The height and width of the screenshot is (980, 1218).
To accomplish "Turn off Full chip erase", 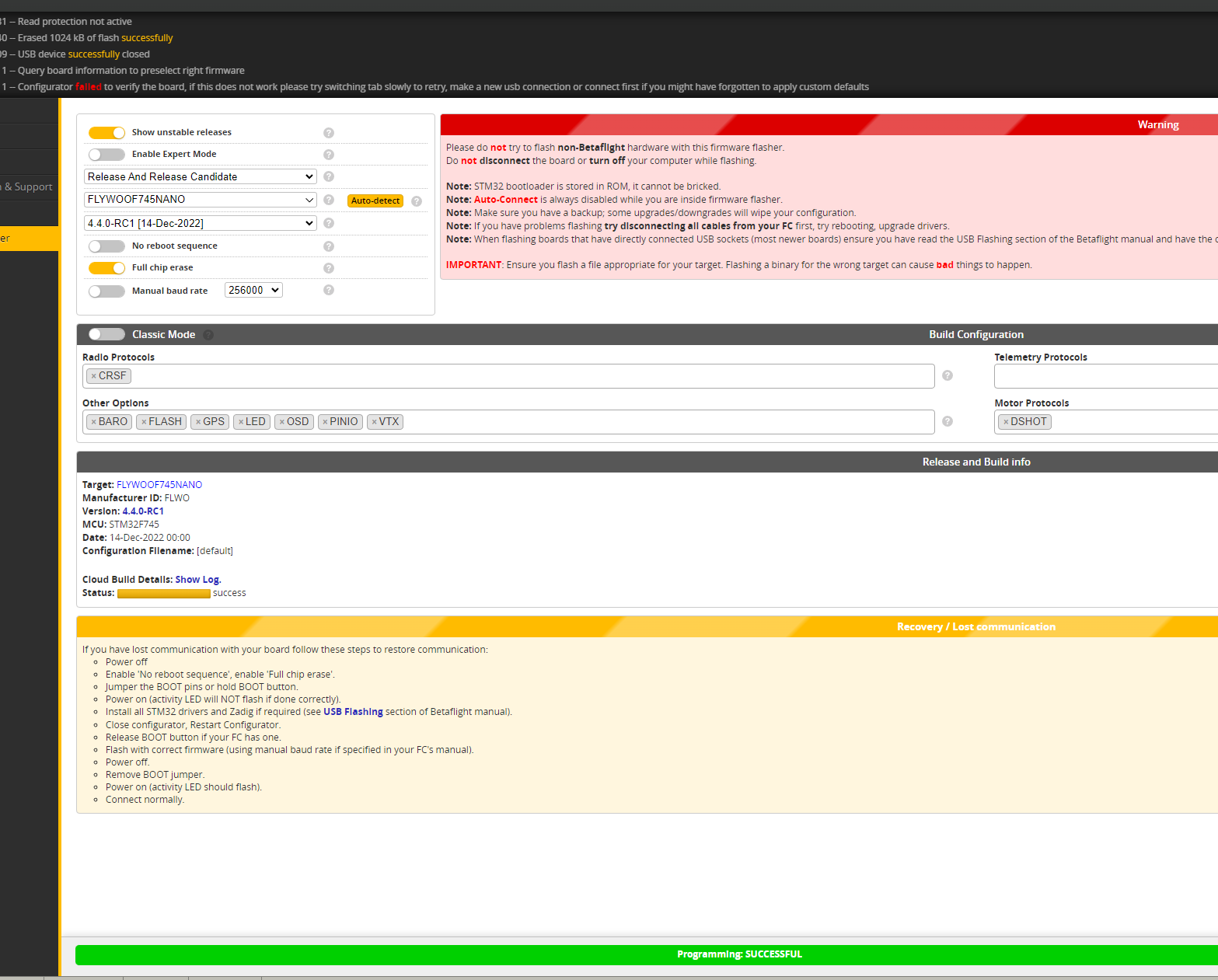I will (x=106, y=267).
